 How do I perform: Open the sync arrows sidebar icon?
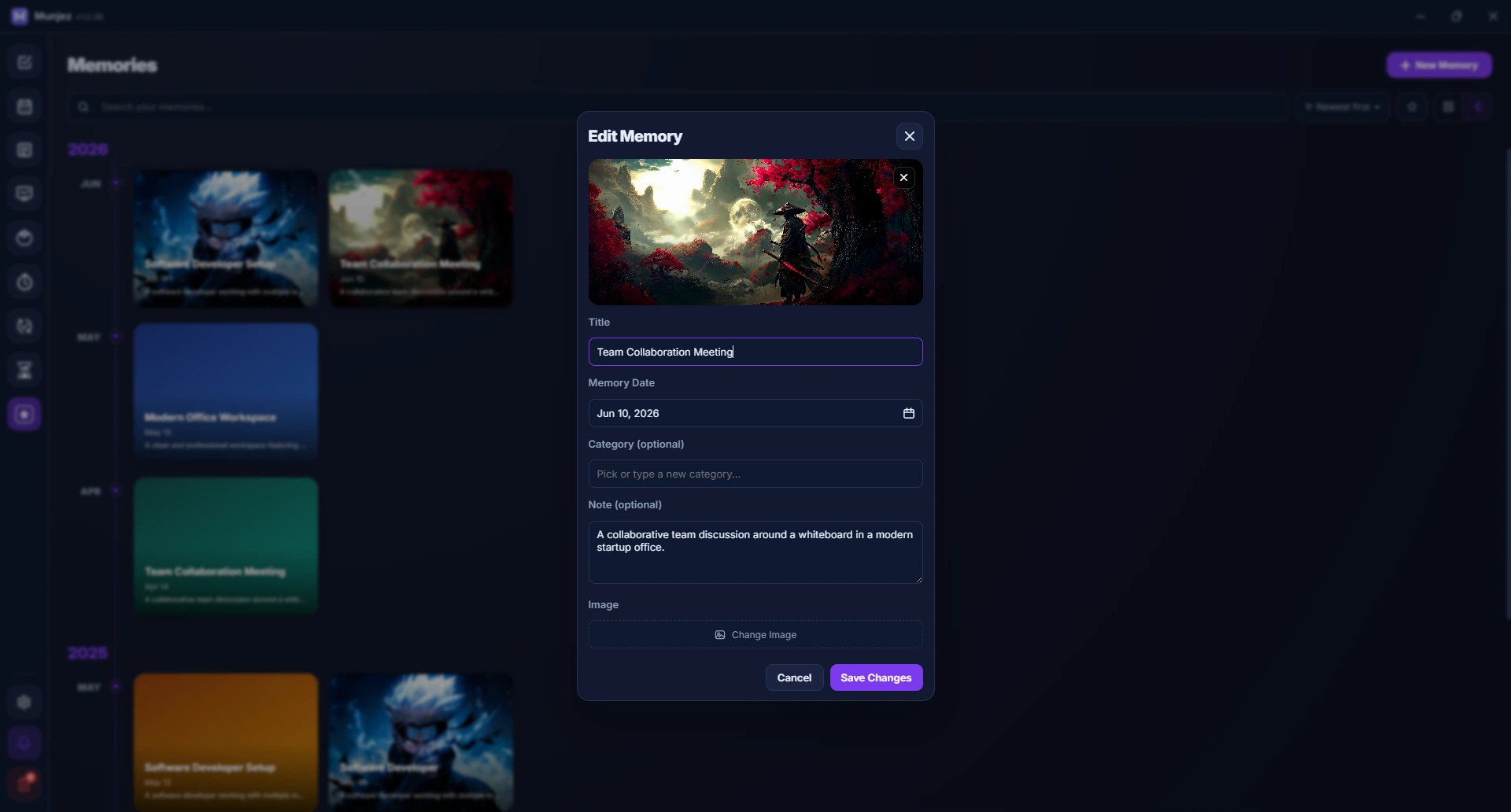(x=24, y=327)
